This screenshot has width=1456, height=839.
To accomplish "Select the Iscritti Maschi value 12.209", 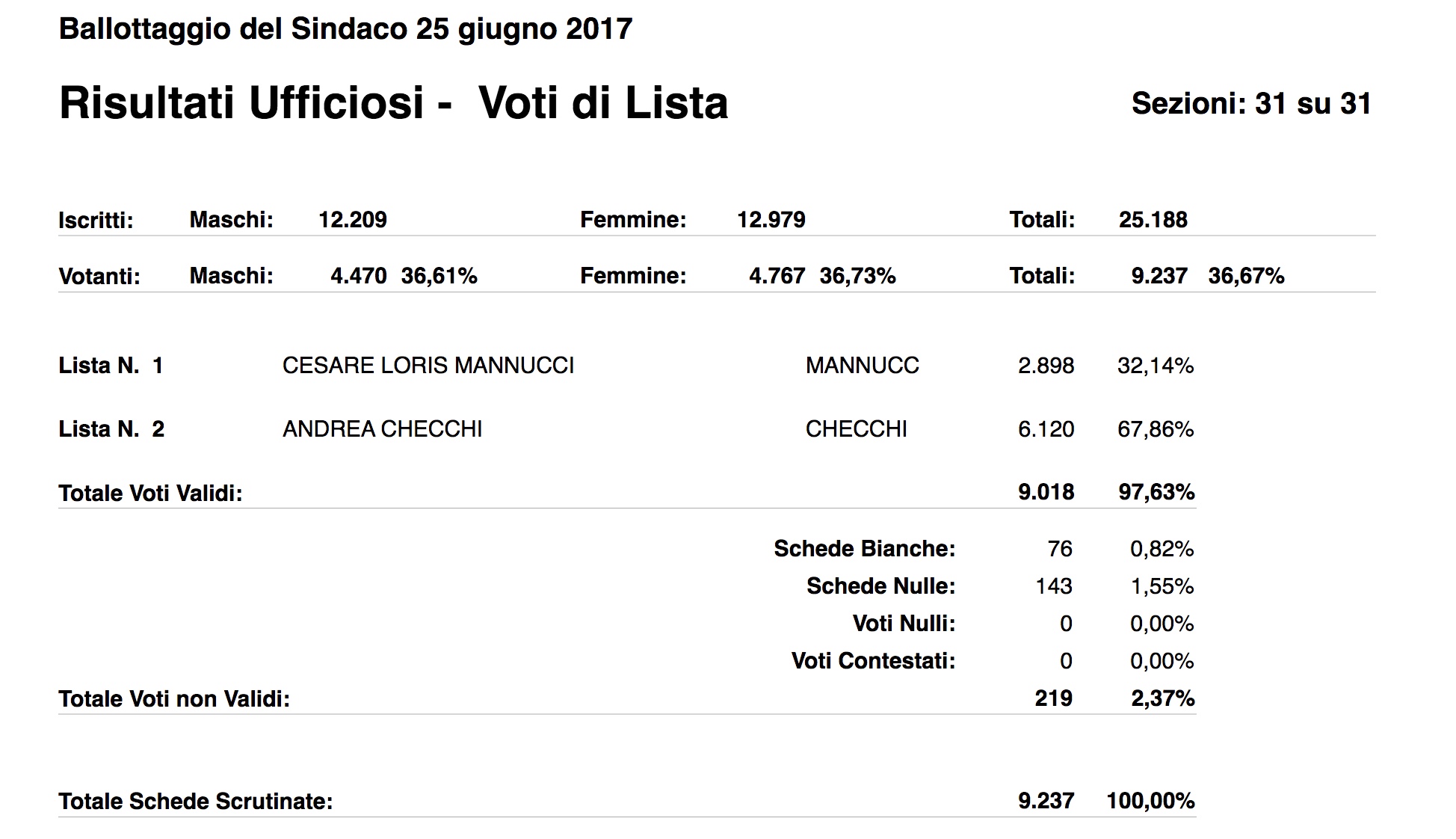I will point(353,220).
